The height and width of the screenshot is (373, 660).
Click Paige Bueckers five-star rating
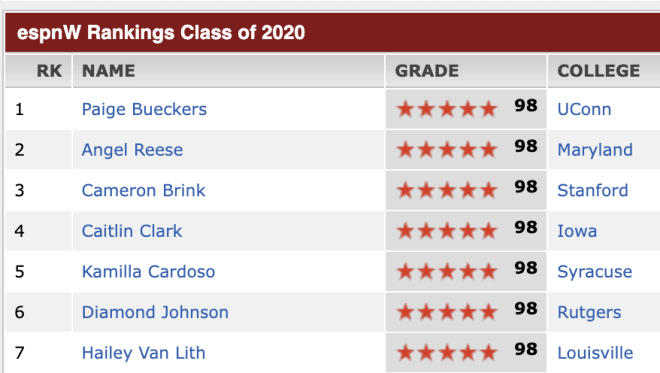tap(447, 109)
